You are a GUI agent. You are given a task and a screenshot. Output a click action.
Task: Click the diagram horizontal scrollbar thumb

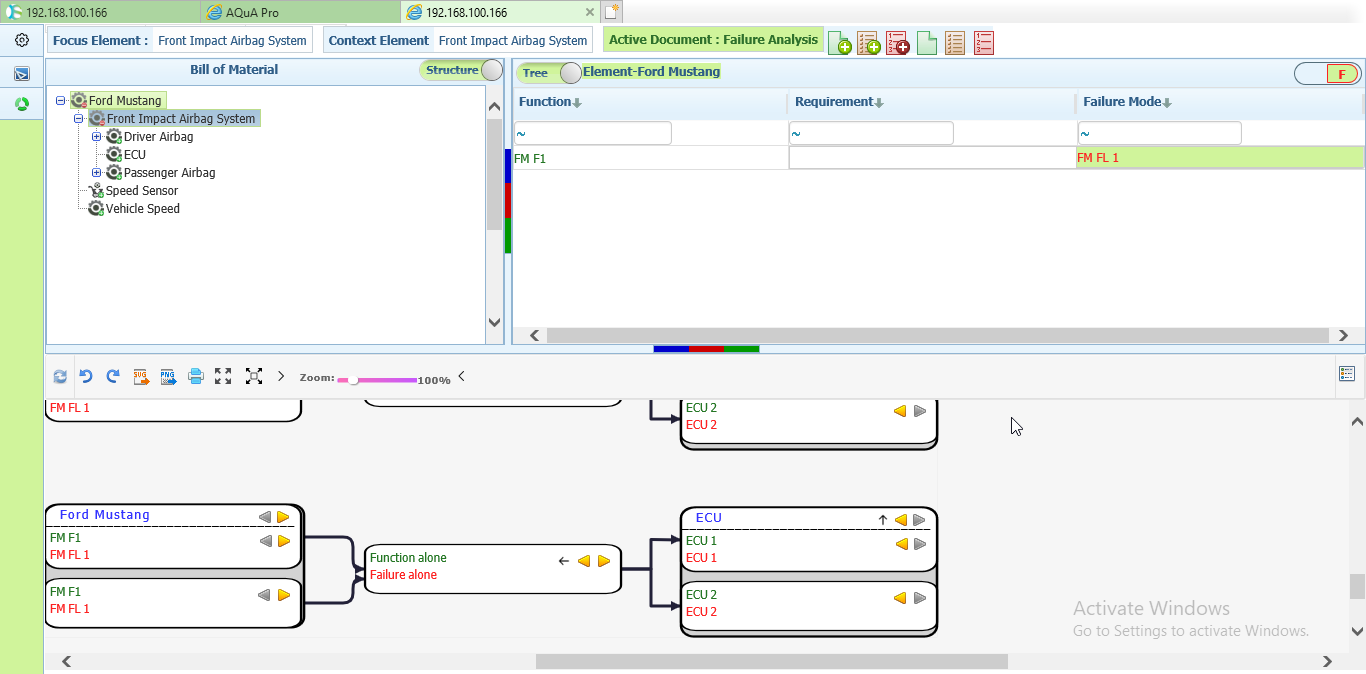(771, 661)
